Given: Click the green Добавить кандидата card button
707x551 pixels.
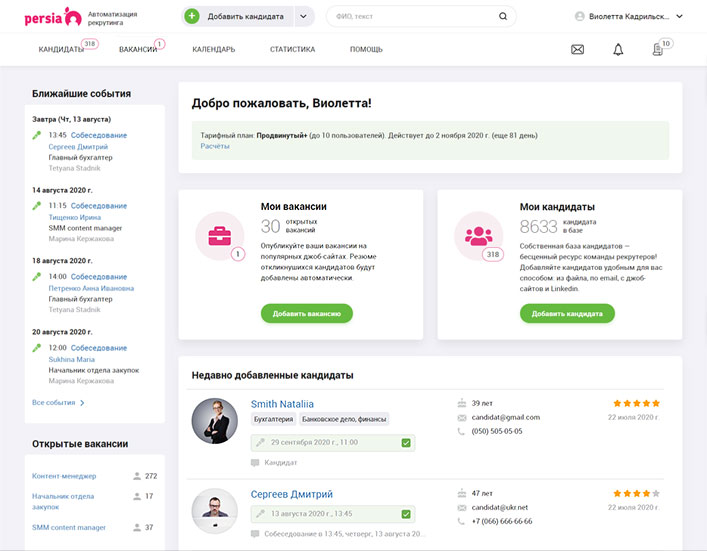Looking at the screenshot, I should [567, 313].
